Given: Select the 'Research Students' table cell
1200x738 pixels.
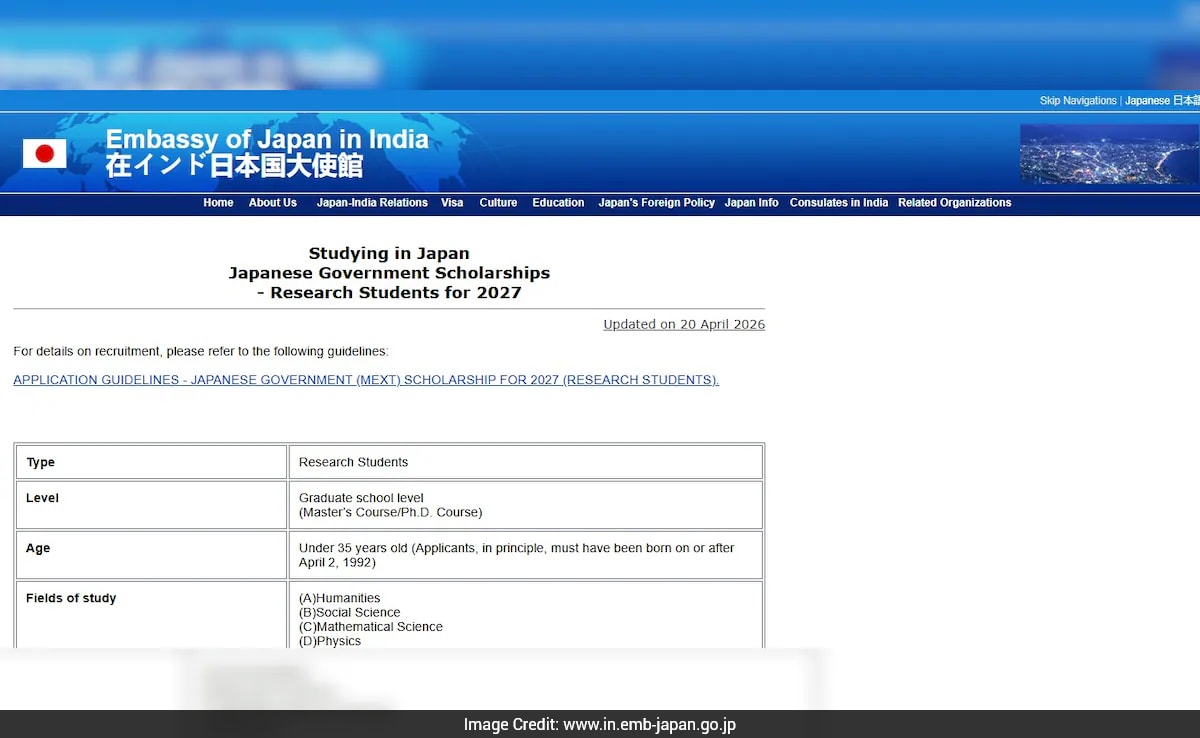Looking at the screenshot, I should 526,462.
